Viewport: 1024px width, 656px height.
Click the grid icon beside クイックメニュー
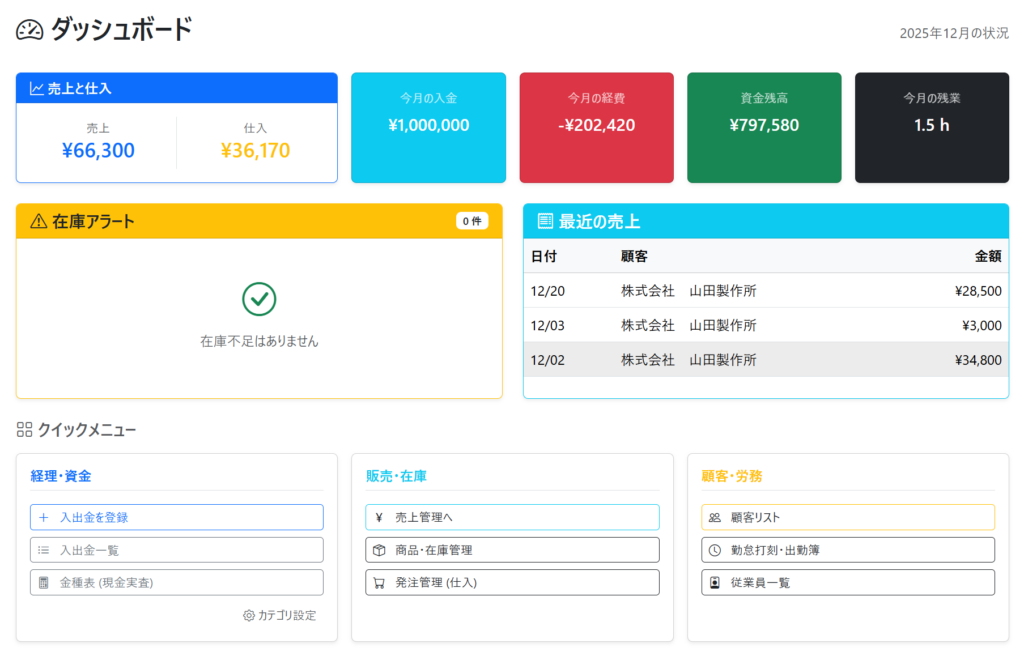25,430
